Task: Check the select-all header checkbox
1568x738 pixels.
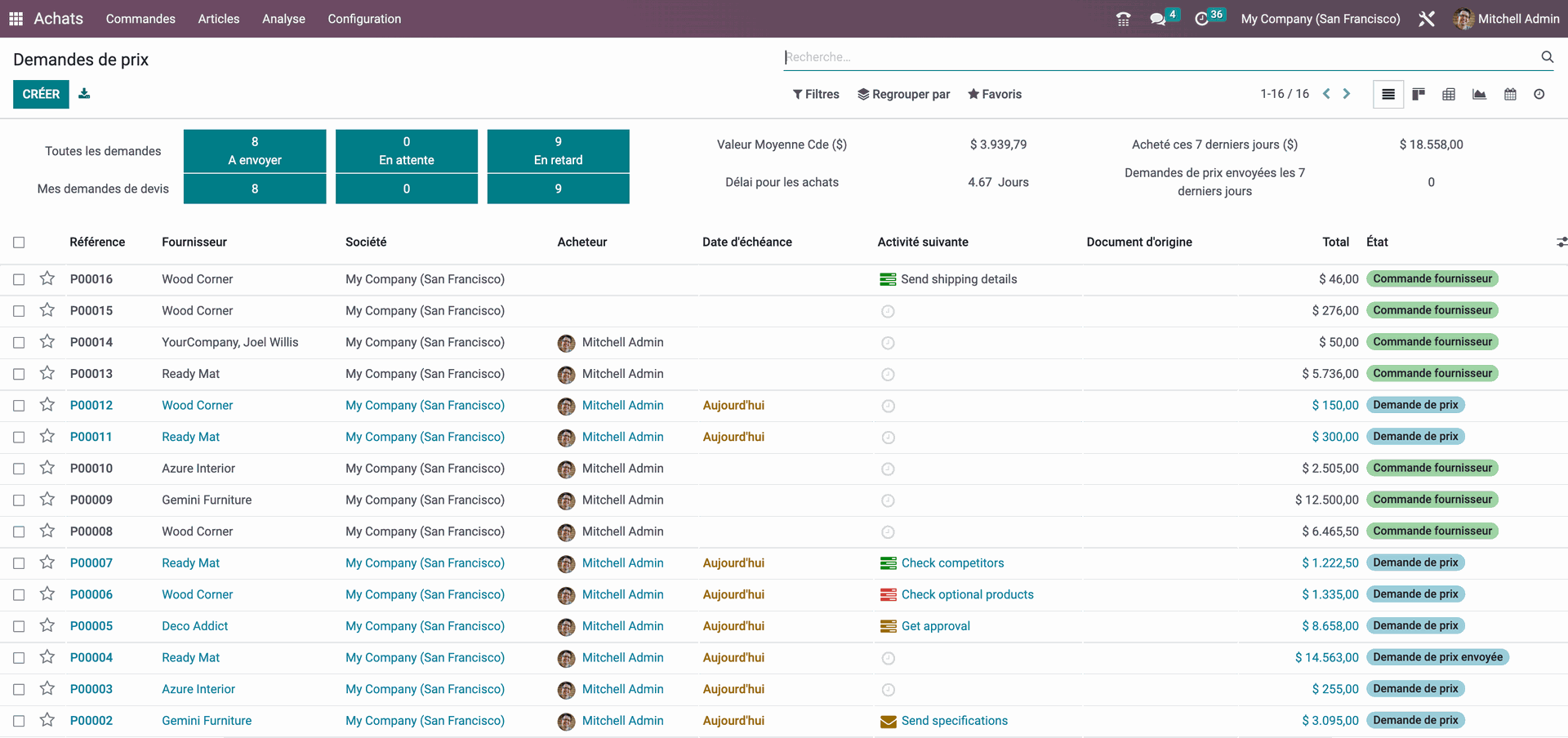Action: [19, 242]
